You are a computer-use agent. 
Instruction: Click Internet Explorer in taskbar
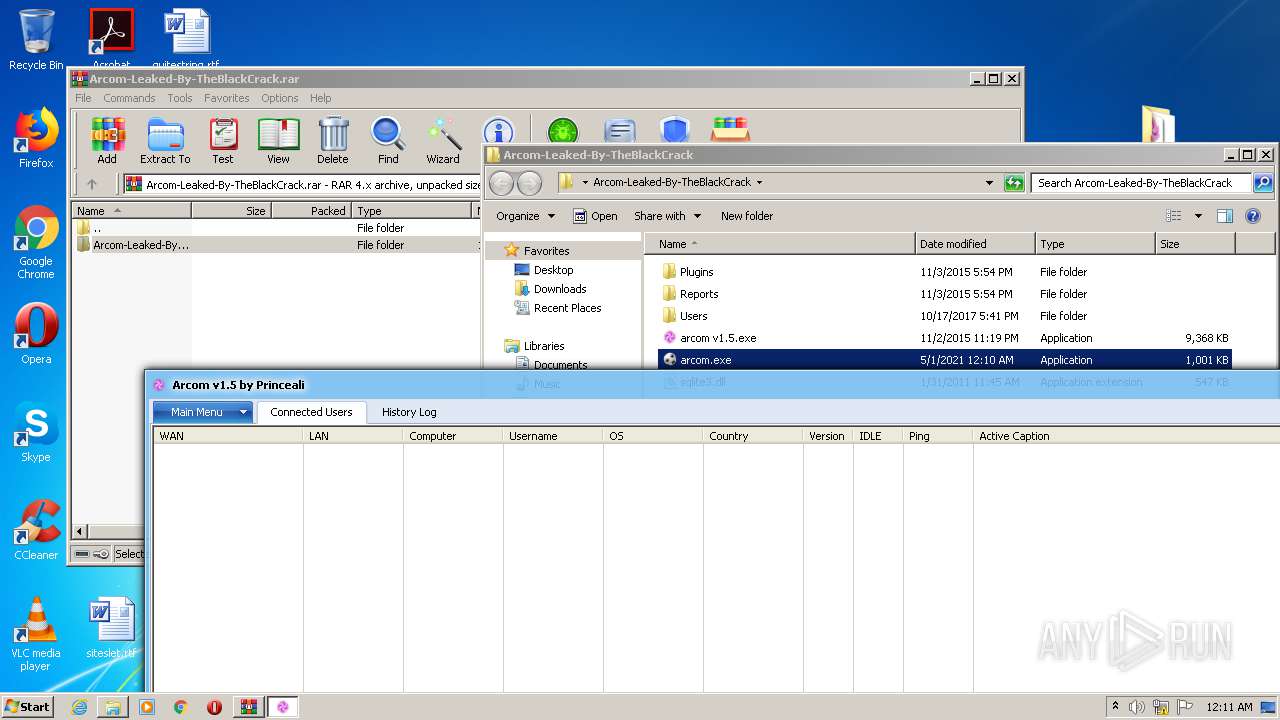(79, 707)
